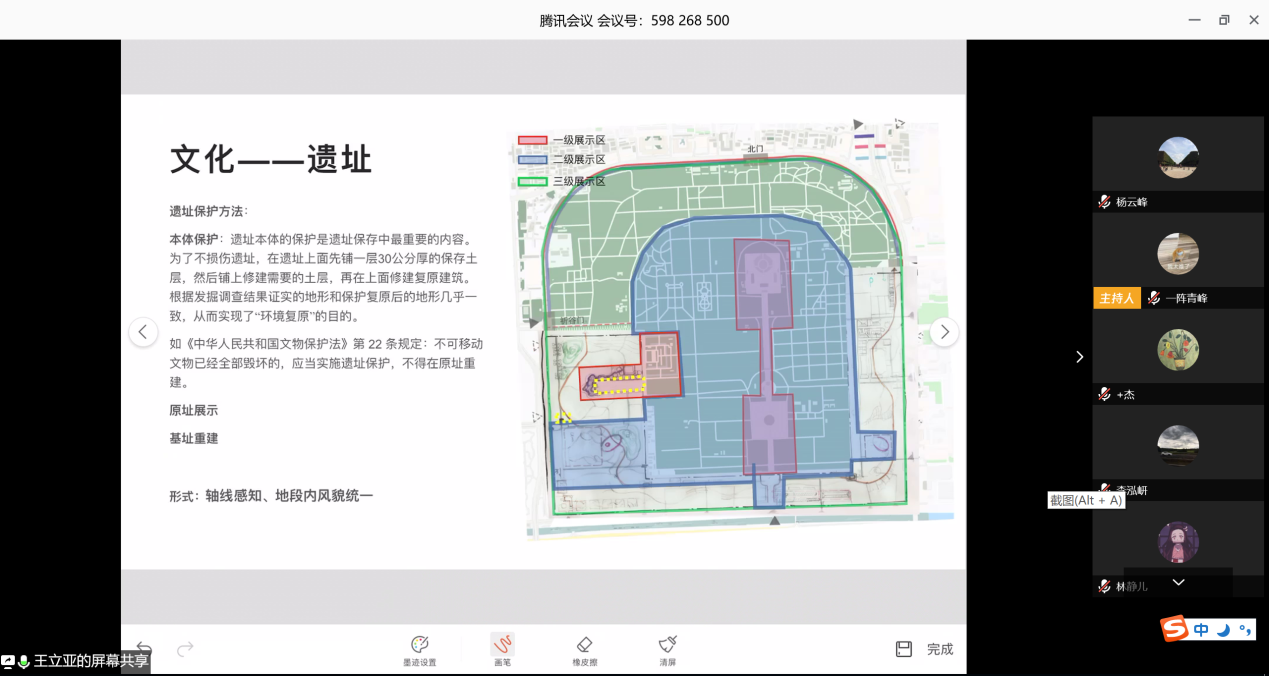Select 杨云峰's video avatar
The height and width of the screenshot is (676, 1269).
pos(1178,157)
